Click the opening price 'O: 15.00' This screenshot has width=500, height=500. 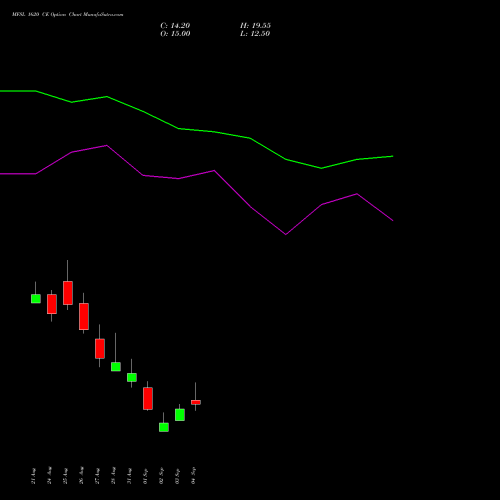175,34
